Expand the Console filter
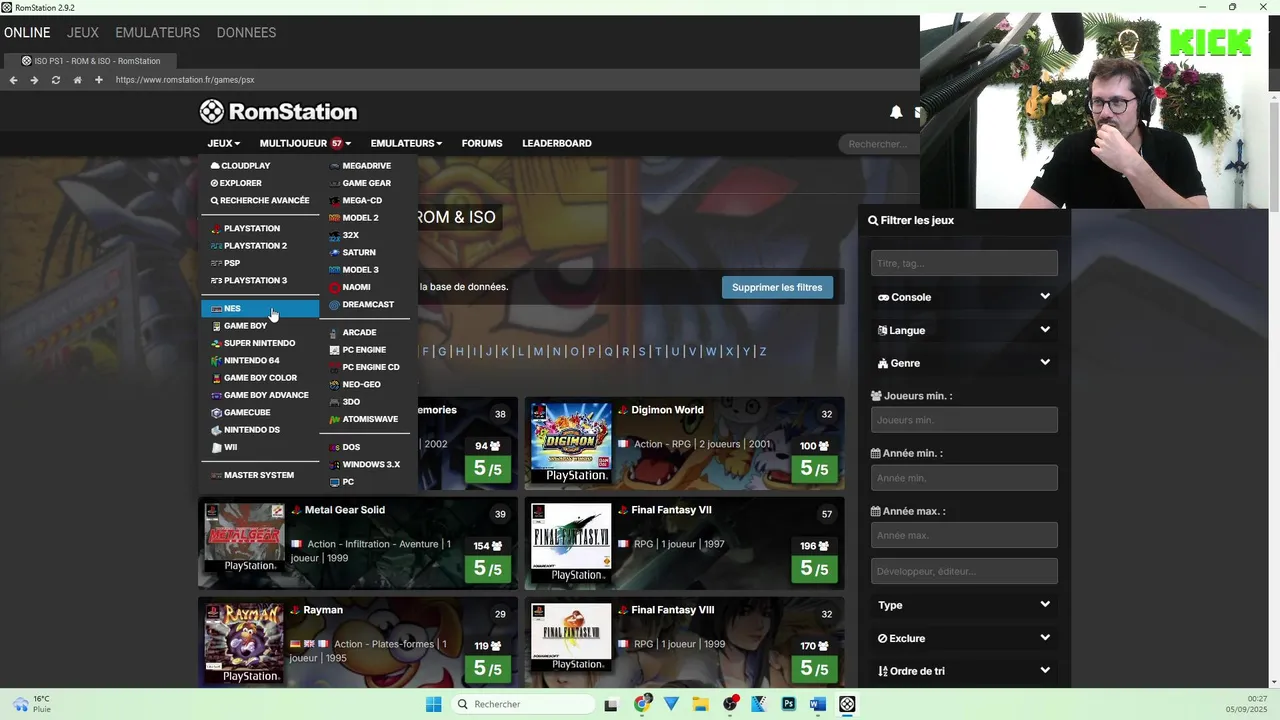Viewport: 1280px width, 720px height. 964,297
